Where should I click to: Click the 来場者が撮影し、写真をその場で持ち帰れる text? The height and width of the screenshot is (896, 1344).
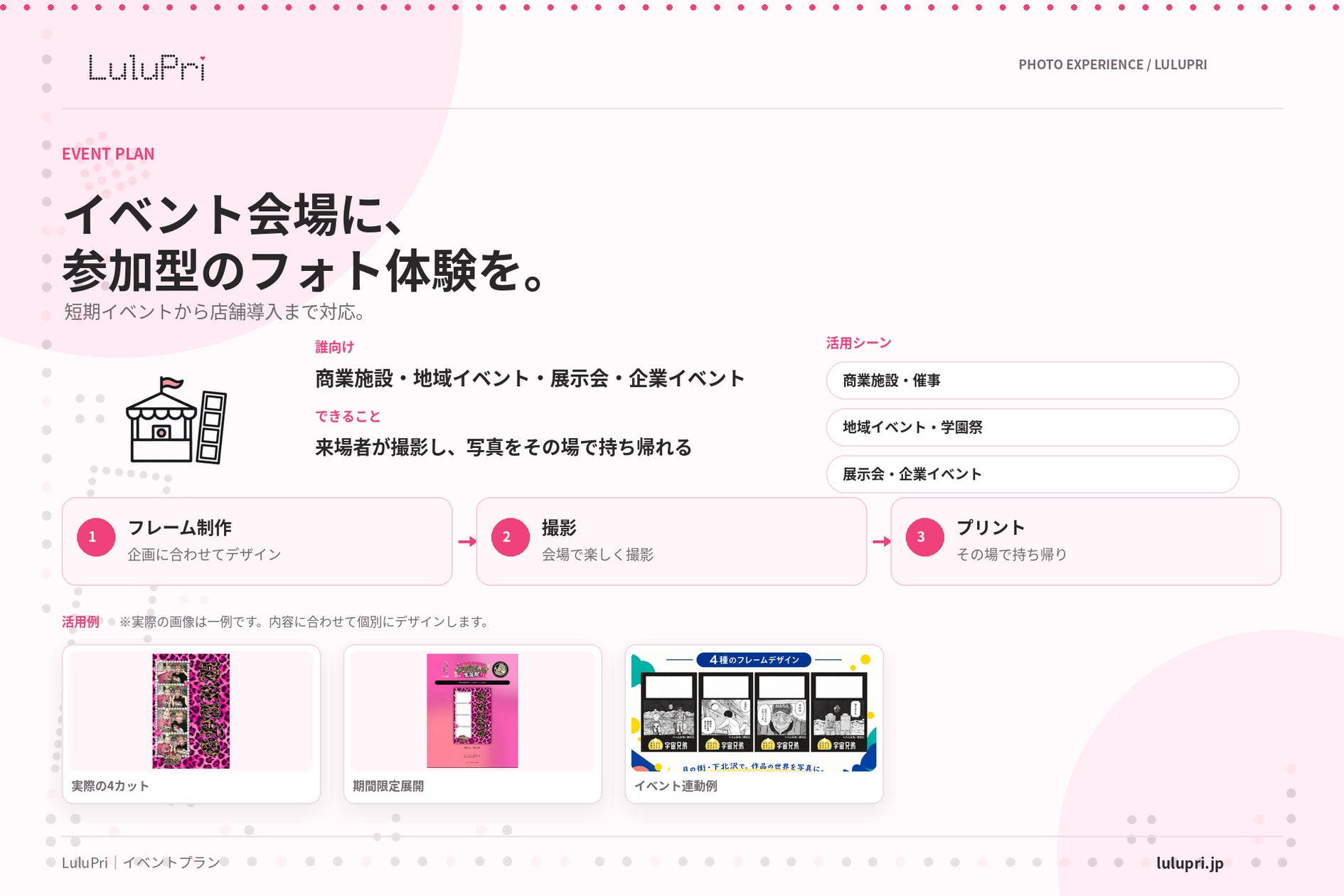tap(503, 447)
